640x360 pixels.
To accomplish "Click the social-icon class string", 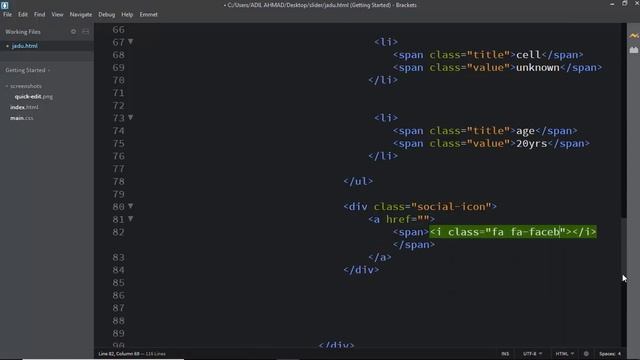I will point(451,207).
